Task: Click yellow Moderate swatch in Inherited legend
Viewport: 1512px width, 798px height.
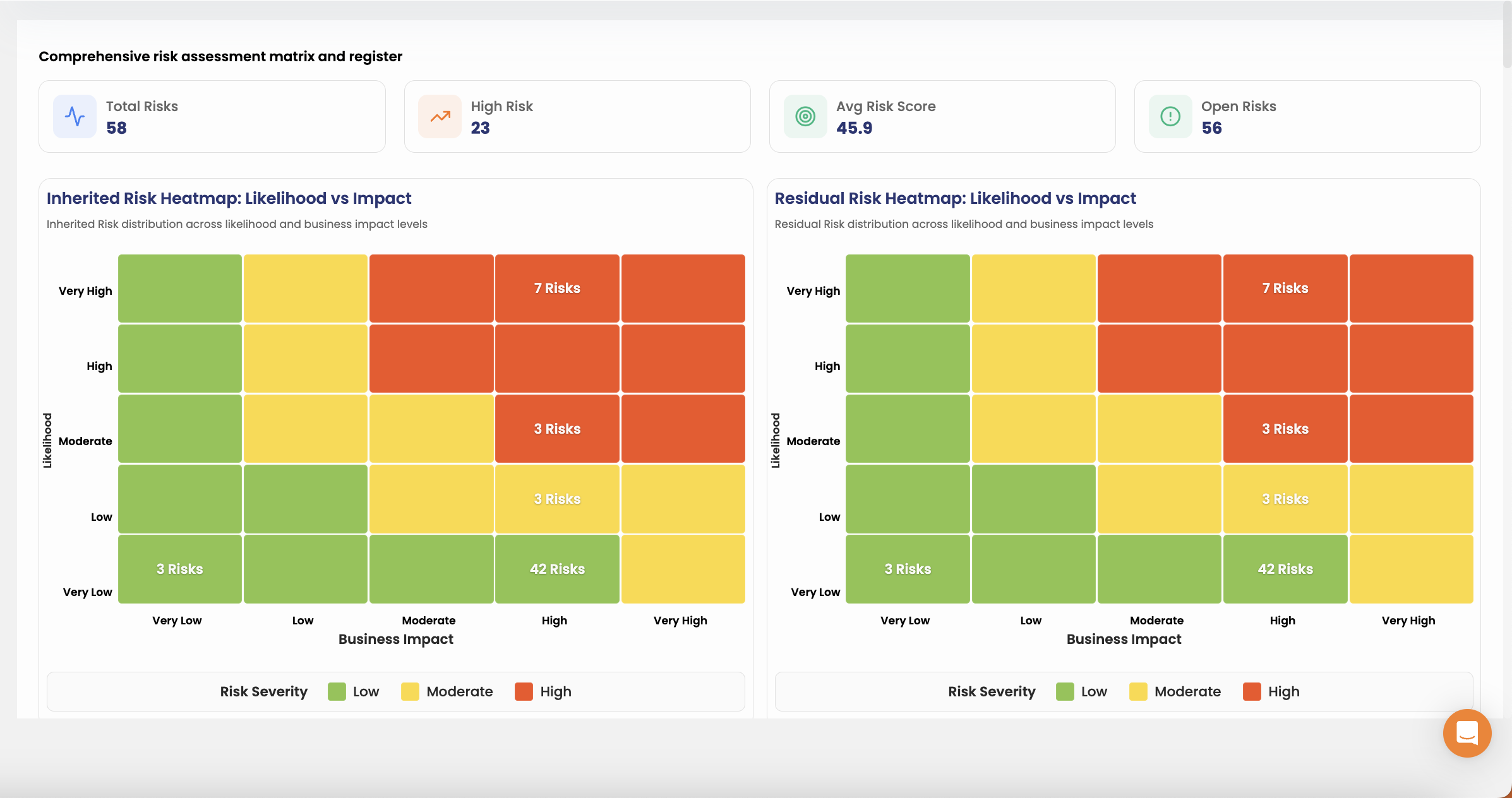Action: point(410,692)
